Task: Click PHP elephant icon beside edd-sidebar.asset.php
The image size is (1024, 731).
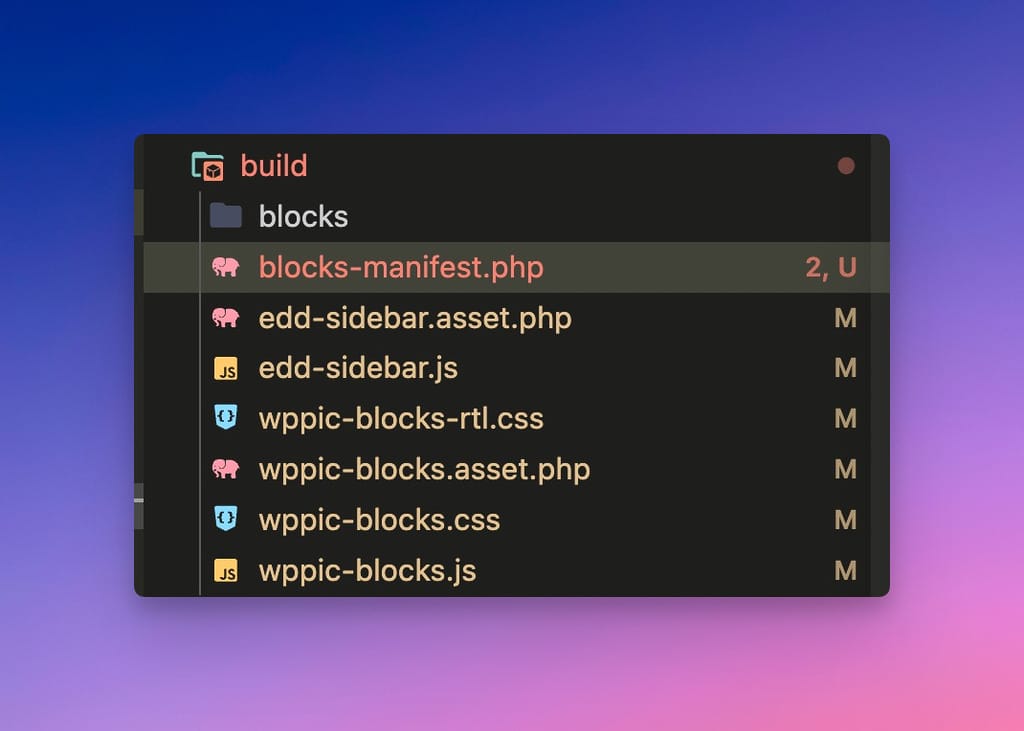Action: coord(226,318)
